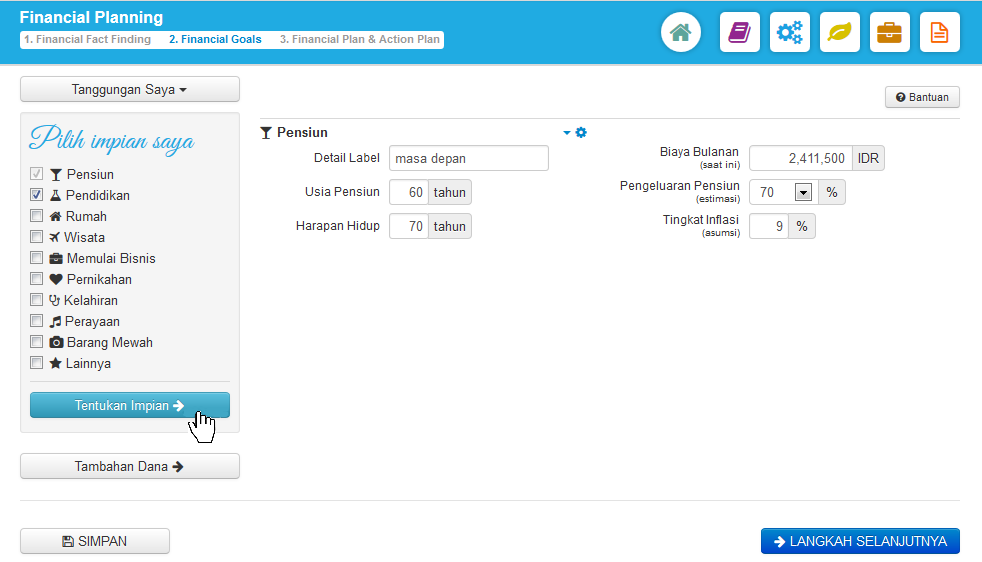Click the yellow leaf icon
The height and width of the screenshot is (562, 982).
pyautogui.click(x=839, y=32)
